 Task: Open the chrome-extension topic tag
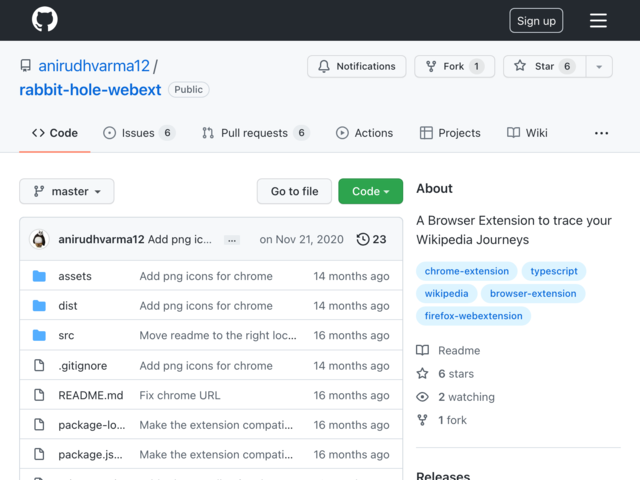coord(467,271)
